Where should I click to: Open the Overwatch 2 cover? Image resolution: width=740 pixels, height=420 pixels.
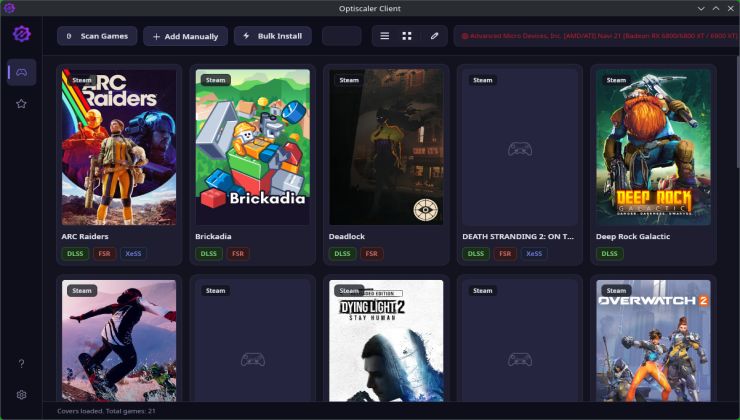pos(654,341)
